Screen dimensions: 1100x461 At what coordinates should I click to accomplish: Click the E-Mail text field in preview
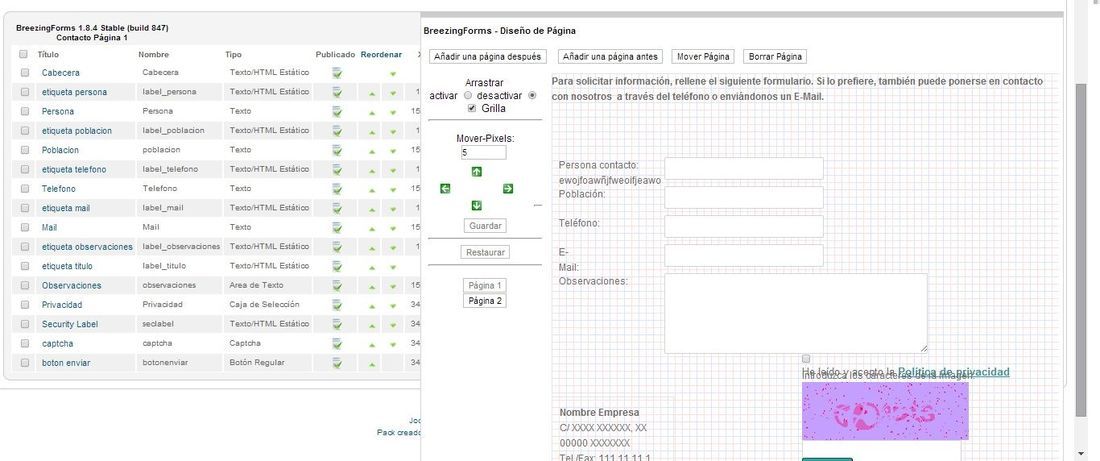744,255
